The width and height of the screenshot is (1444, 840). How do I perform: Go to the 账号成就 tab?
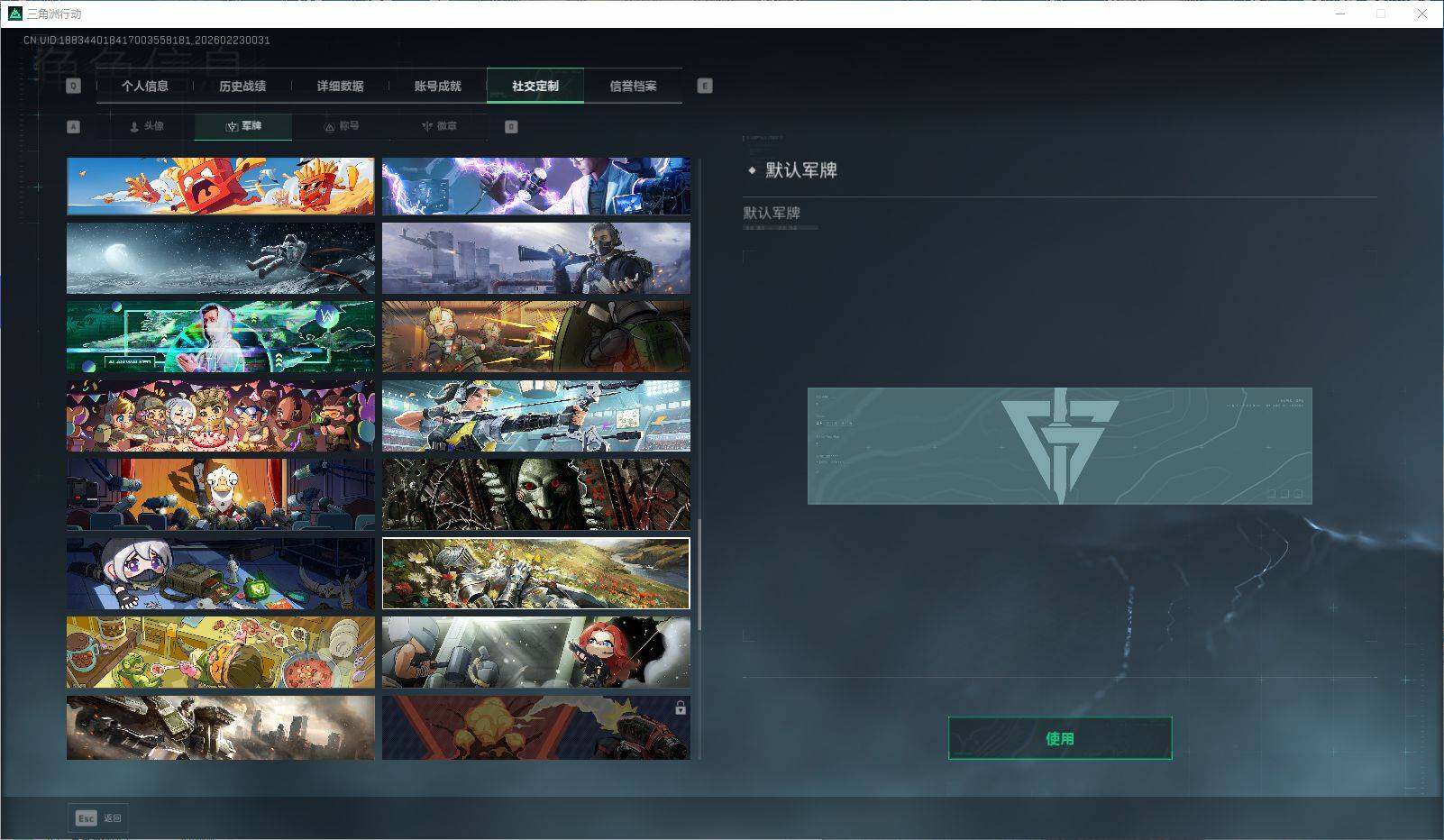(437, 86)
